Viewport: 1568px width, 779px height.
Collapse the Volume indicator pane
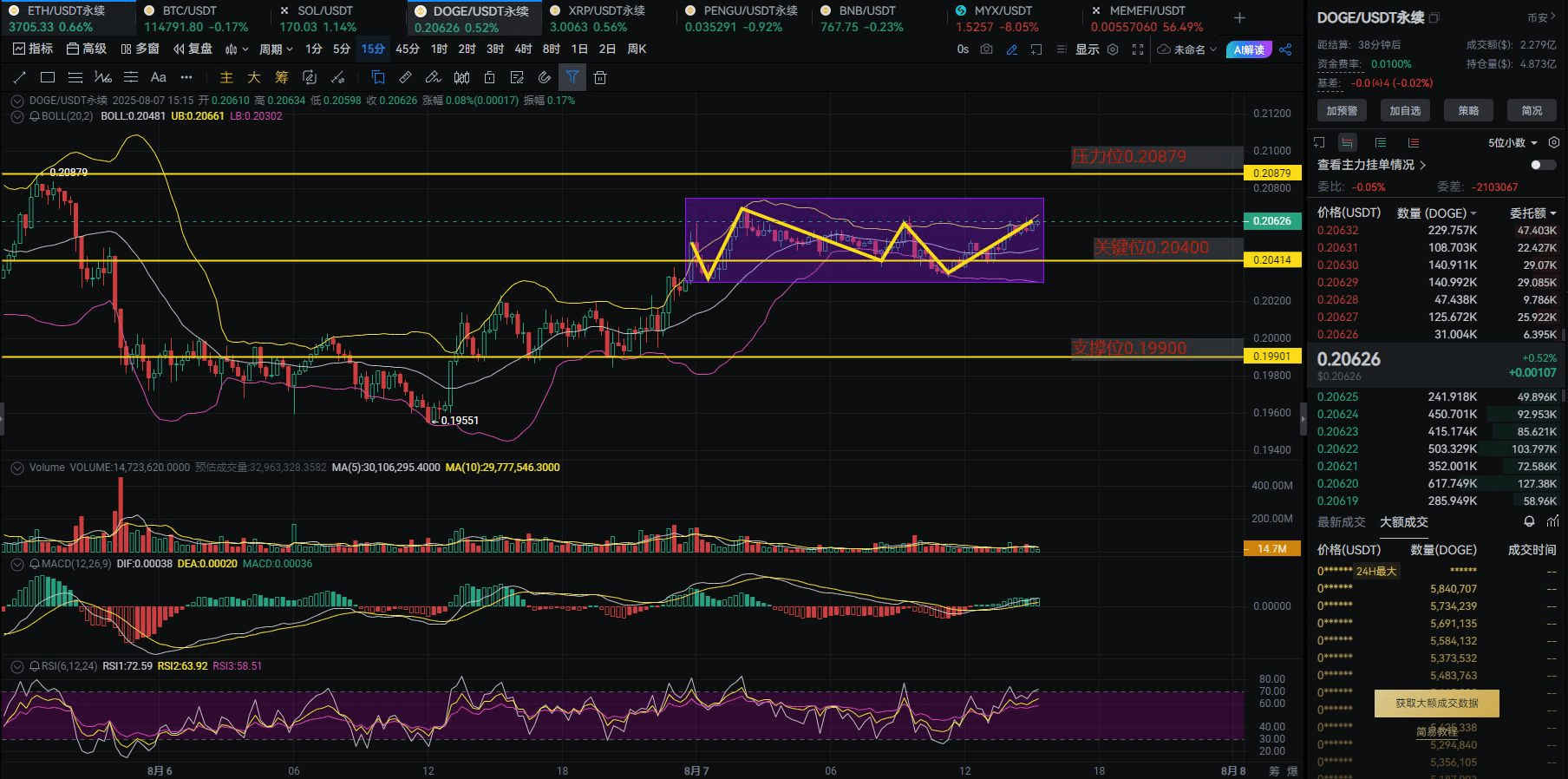tap(16, 468)
